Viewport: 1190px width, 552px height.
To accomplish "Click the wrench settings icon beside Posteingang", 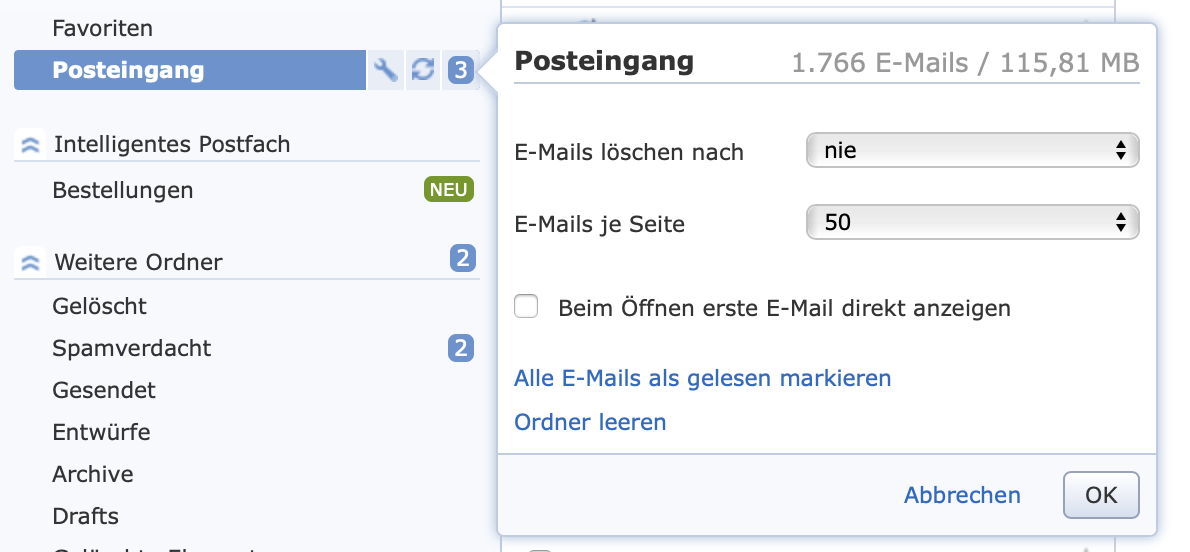I will (386, 70).
